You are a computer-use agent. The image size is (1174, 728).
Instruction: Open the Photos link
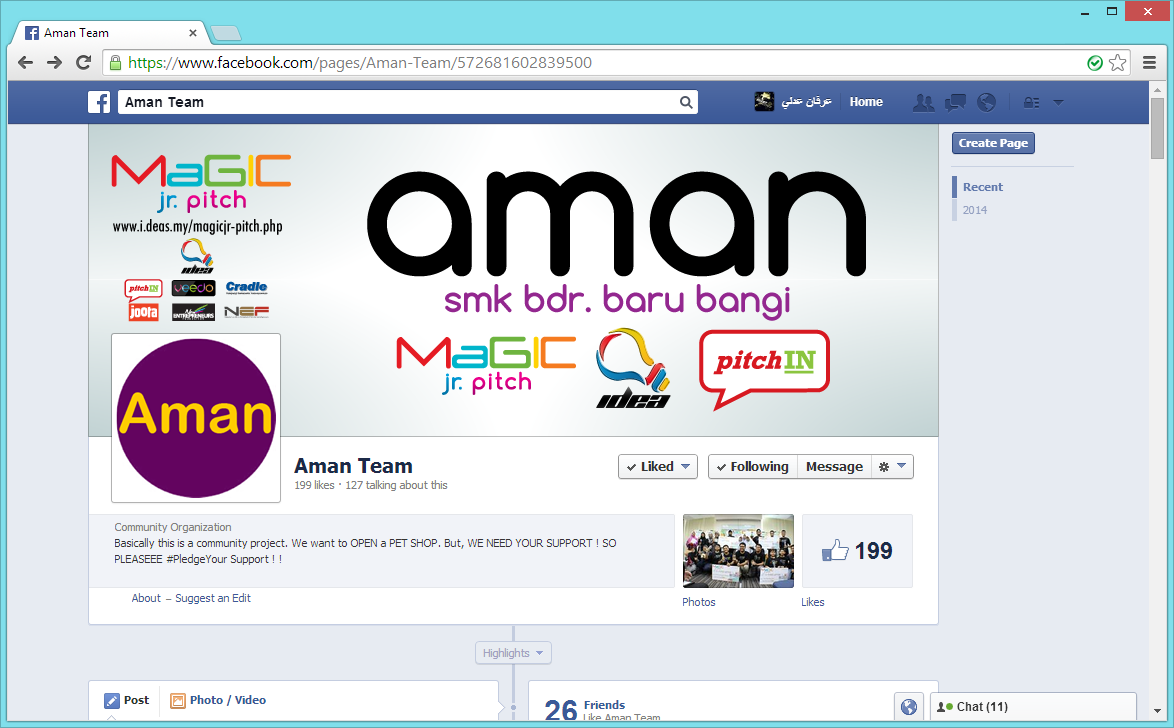[x=699, y=602]
